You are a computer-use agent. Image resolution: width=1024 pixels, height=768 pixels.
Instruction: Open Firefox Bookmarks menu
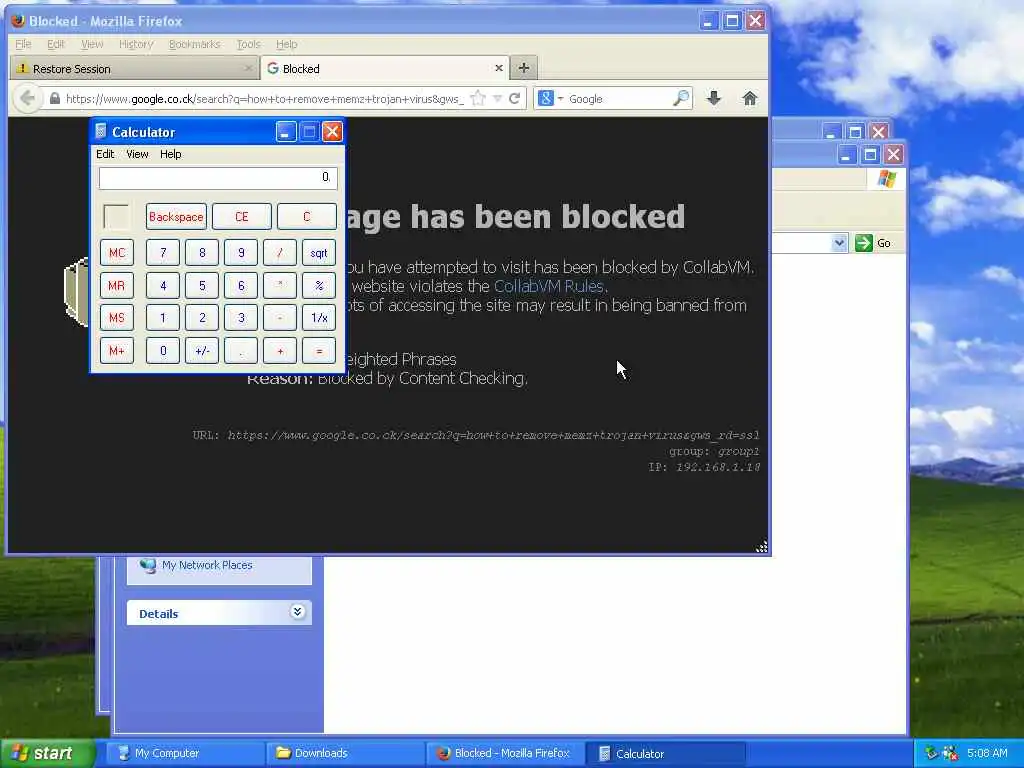[x=194, y=44]
